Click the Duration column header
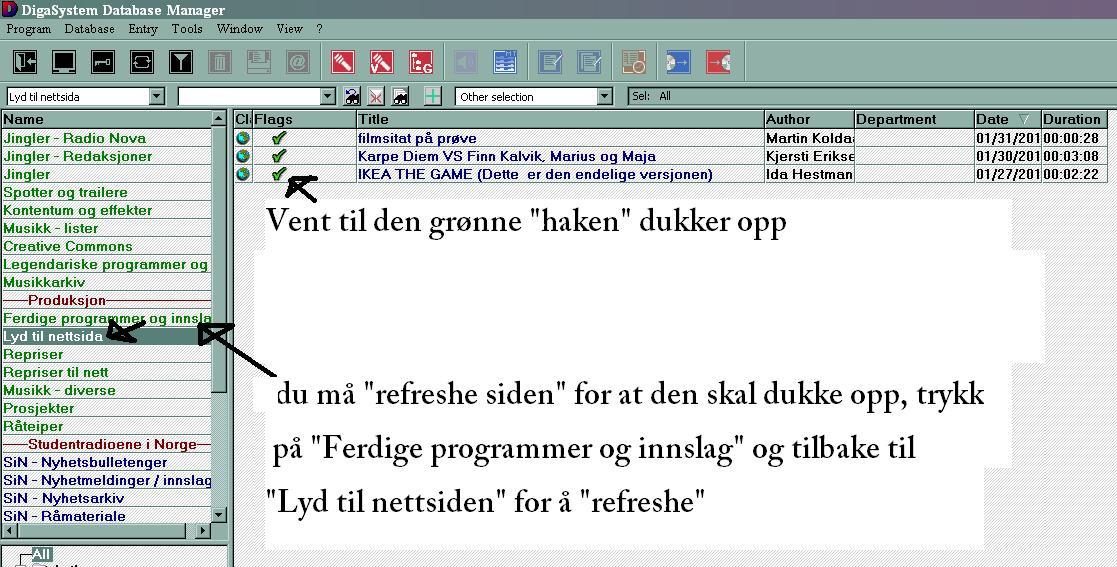The width and height of the screenshot is (1117, 567). point(1074,119)
